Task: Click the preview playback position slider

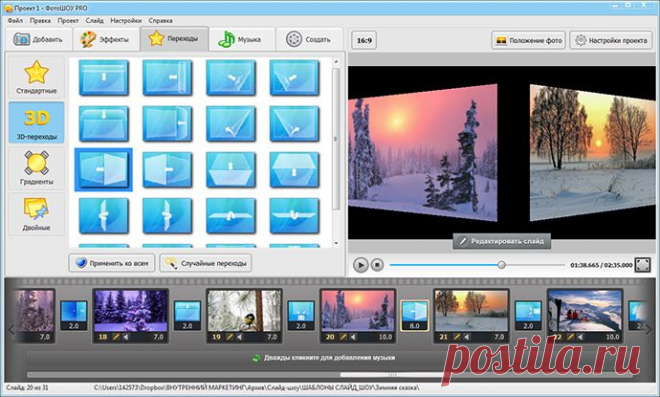Action: coord(477,265)
